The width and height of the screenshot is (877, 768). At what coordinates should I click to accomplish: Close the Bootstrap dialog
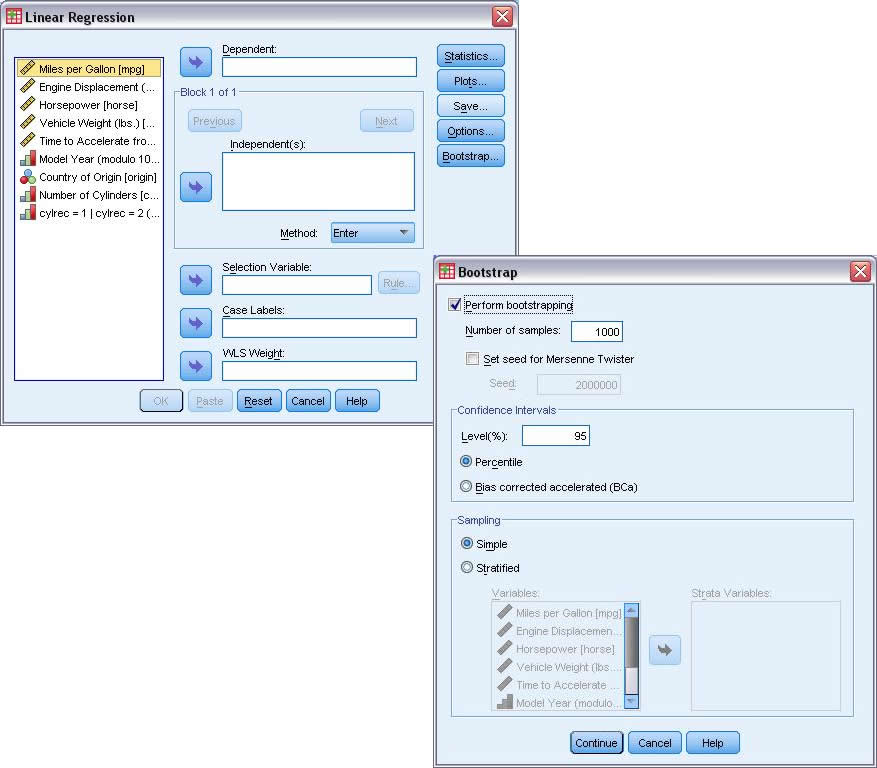click(860, 271)
